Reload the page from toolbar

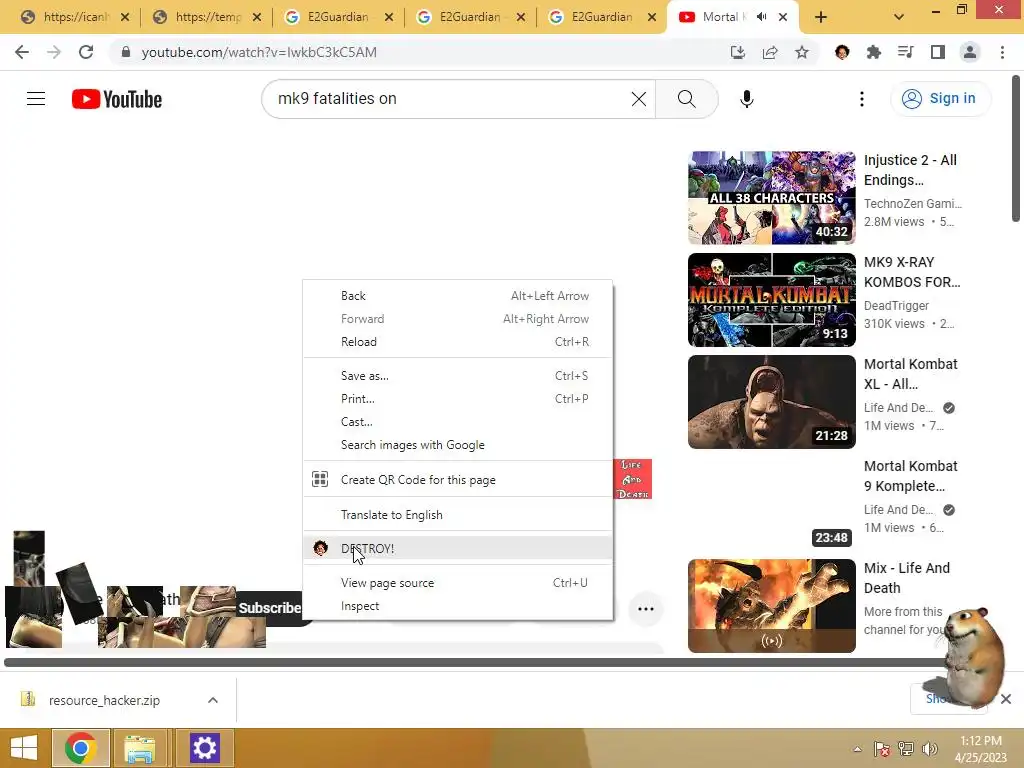click(x=86, y=52)
